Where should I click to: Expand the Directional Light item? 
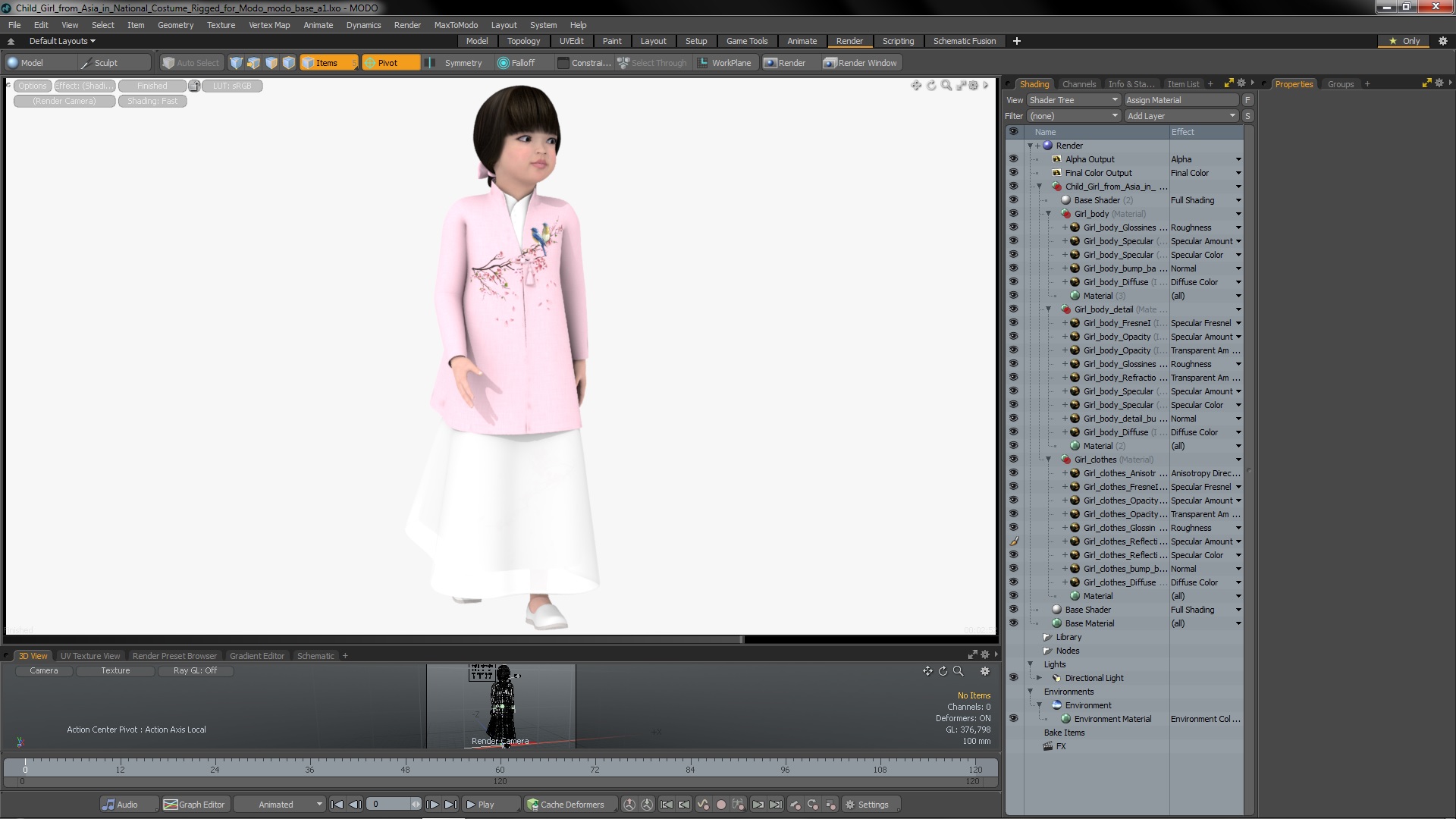[1040, 678]
